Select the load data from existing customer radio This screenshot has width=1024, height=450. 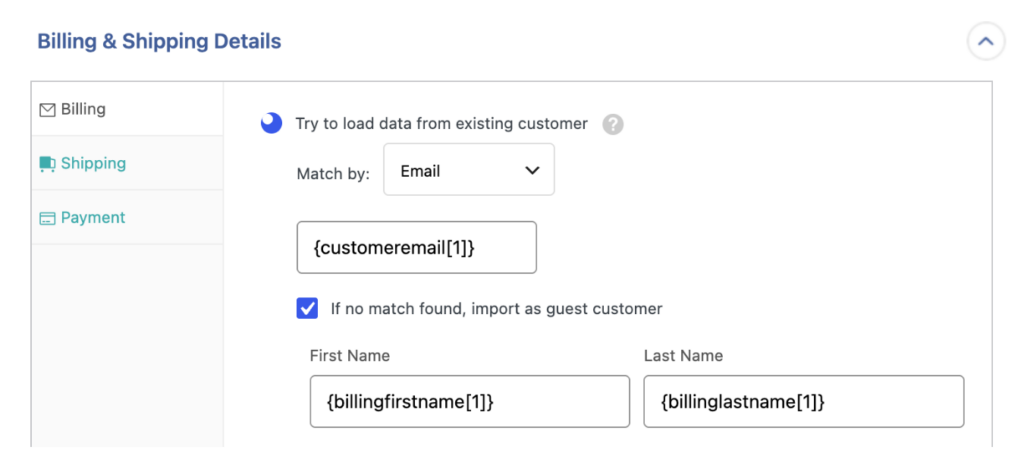click(x=271, y=123)
